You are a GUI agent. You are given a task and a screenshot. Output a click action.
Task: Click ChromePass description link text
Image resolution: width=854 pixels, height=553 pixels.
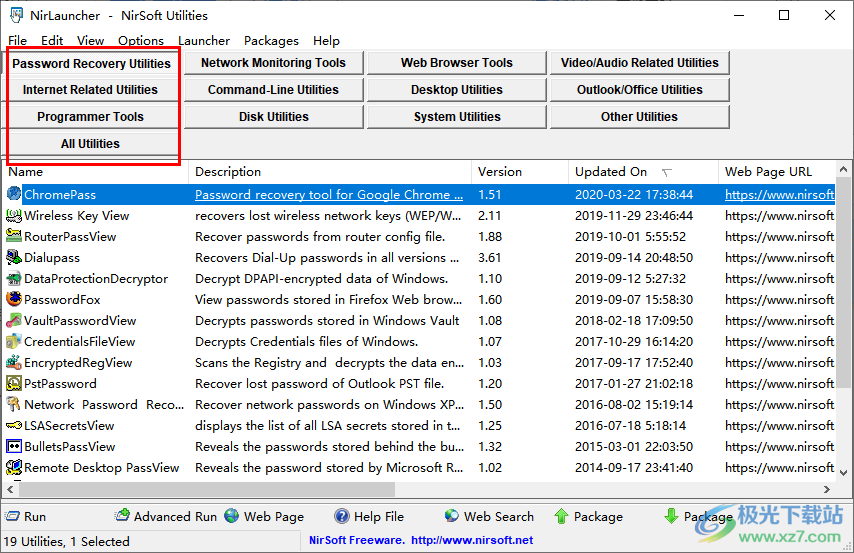tap(329, 195)
